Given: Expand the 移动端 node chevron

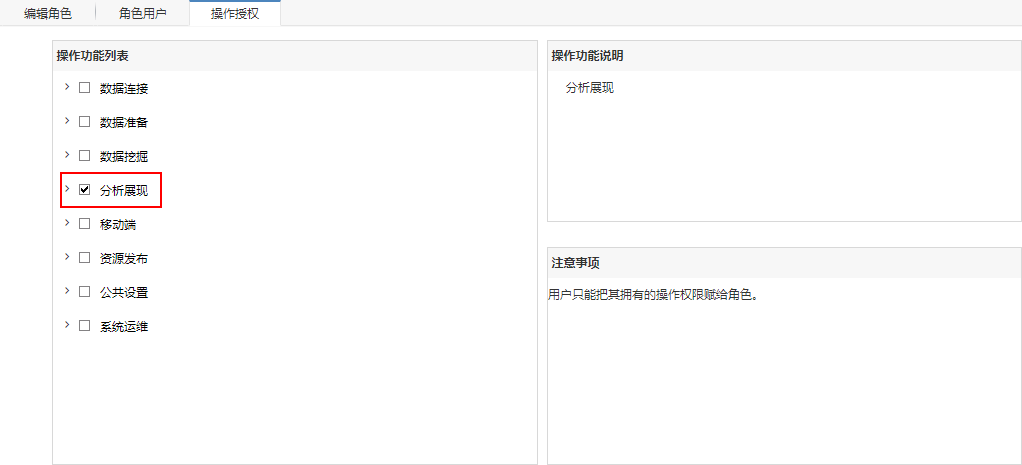Looking at the screenshot, I should 66,222.
